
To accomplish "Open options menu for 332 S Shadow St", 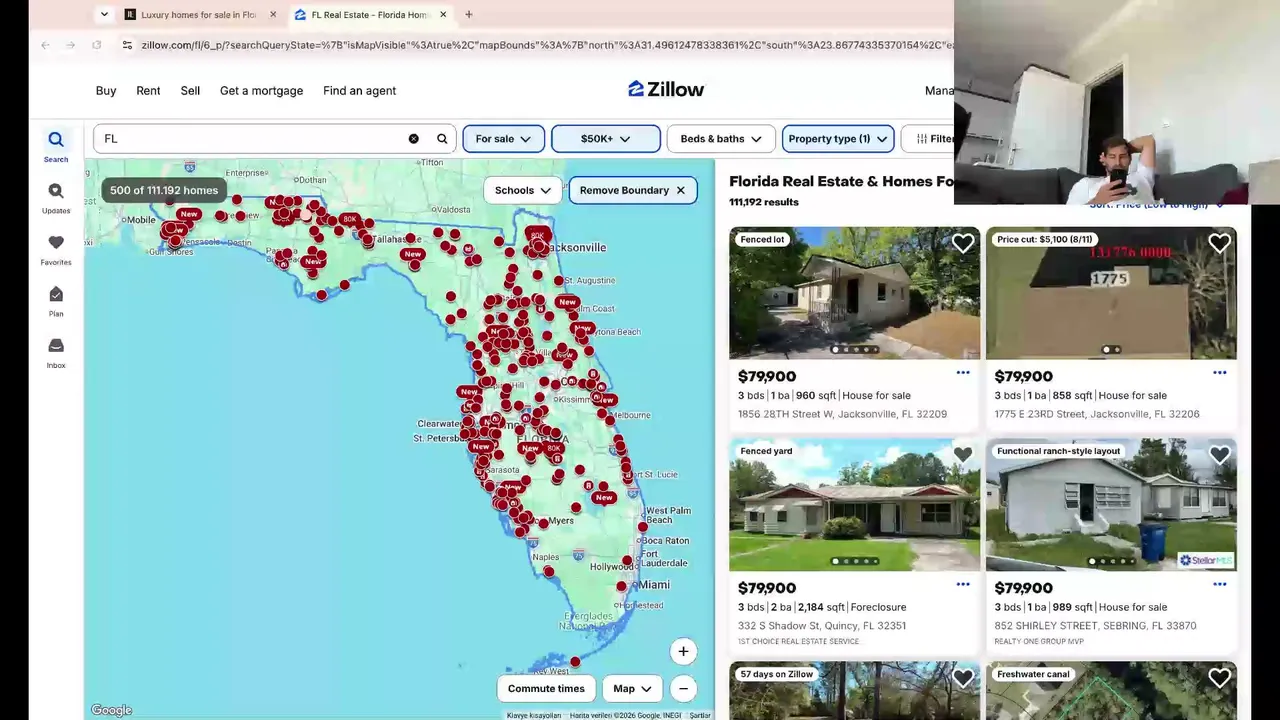I will point(963,585).
